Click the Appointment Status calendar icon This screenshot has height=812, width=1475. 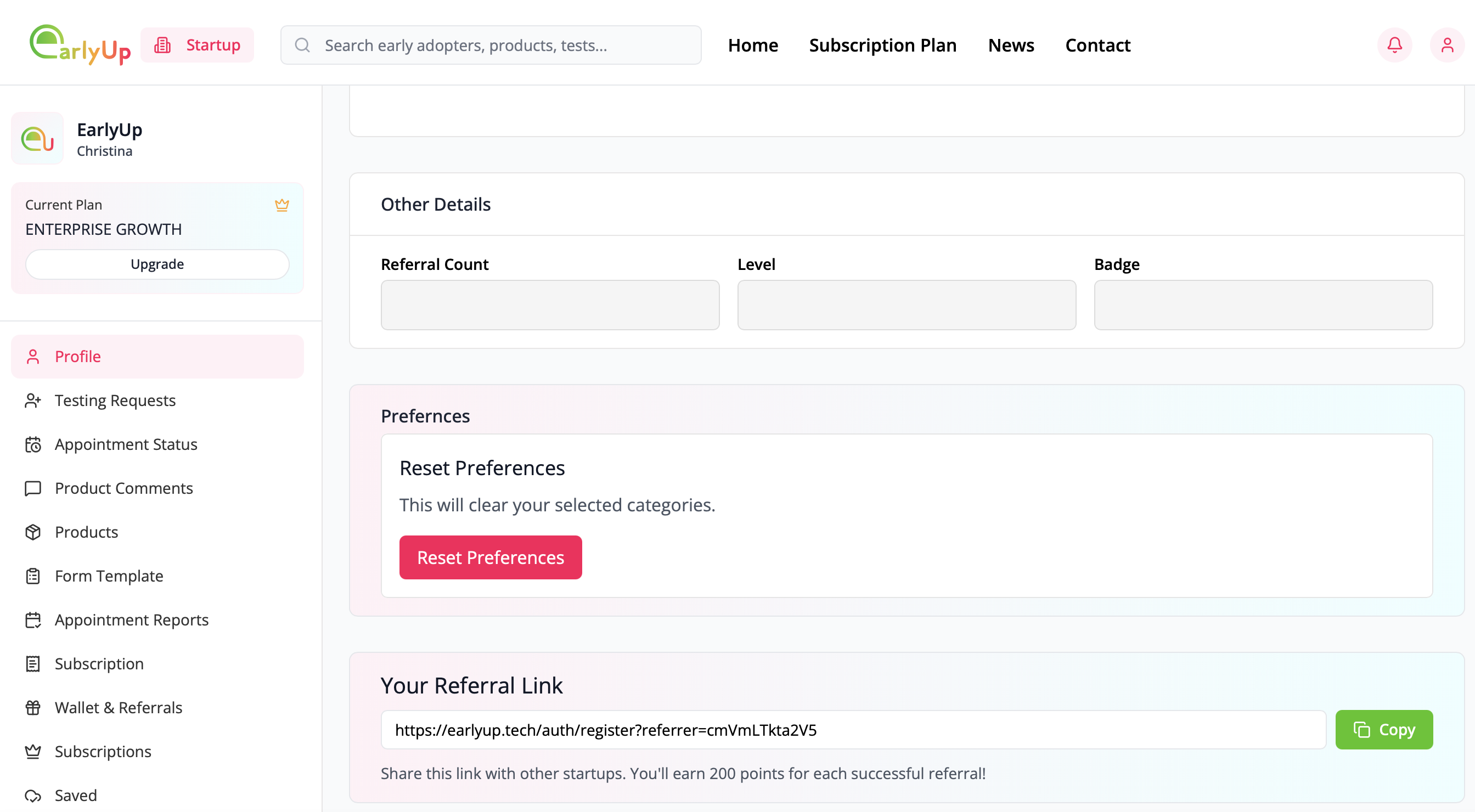pyautogui.click(x=32, y=444)
